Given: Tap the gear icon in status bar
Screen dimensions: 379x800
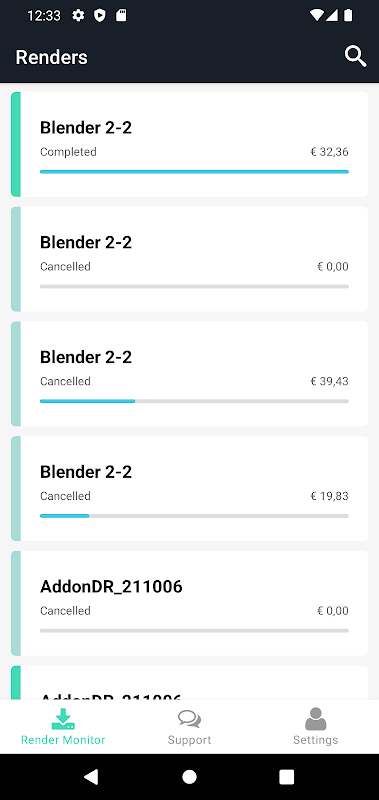Looking at the screenshot, I should point(78,16).
